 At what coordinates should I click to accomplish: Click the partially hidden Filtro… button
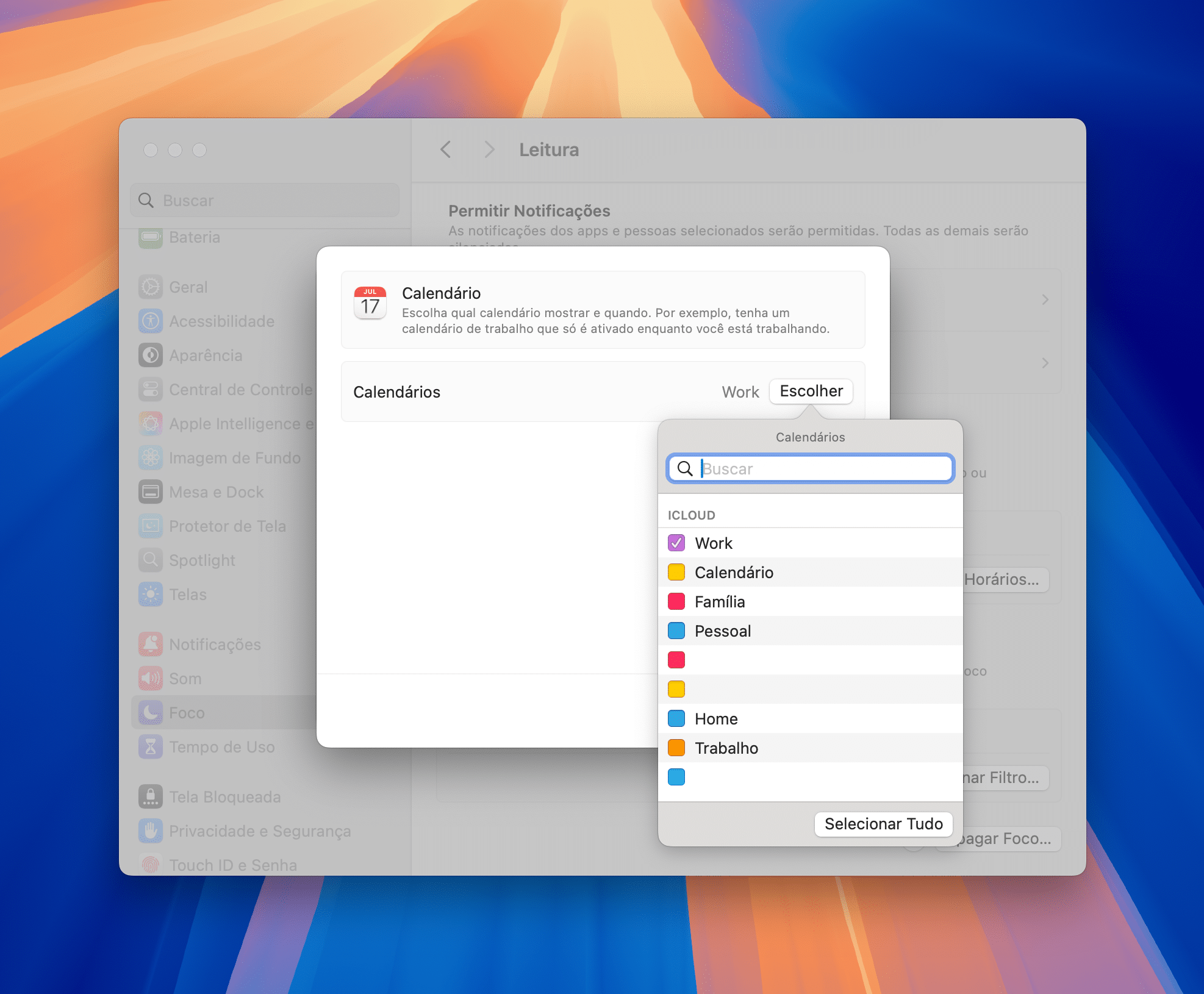click(x=1006, y=778)
